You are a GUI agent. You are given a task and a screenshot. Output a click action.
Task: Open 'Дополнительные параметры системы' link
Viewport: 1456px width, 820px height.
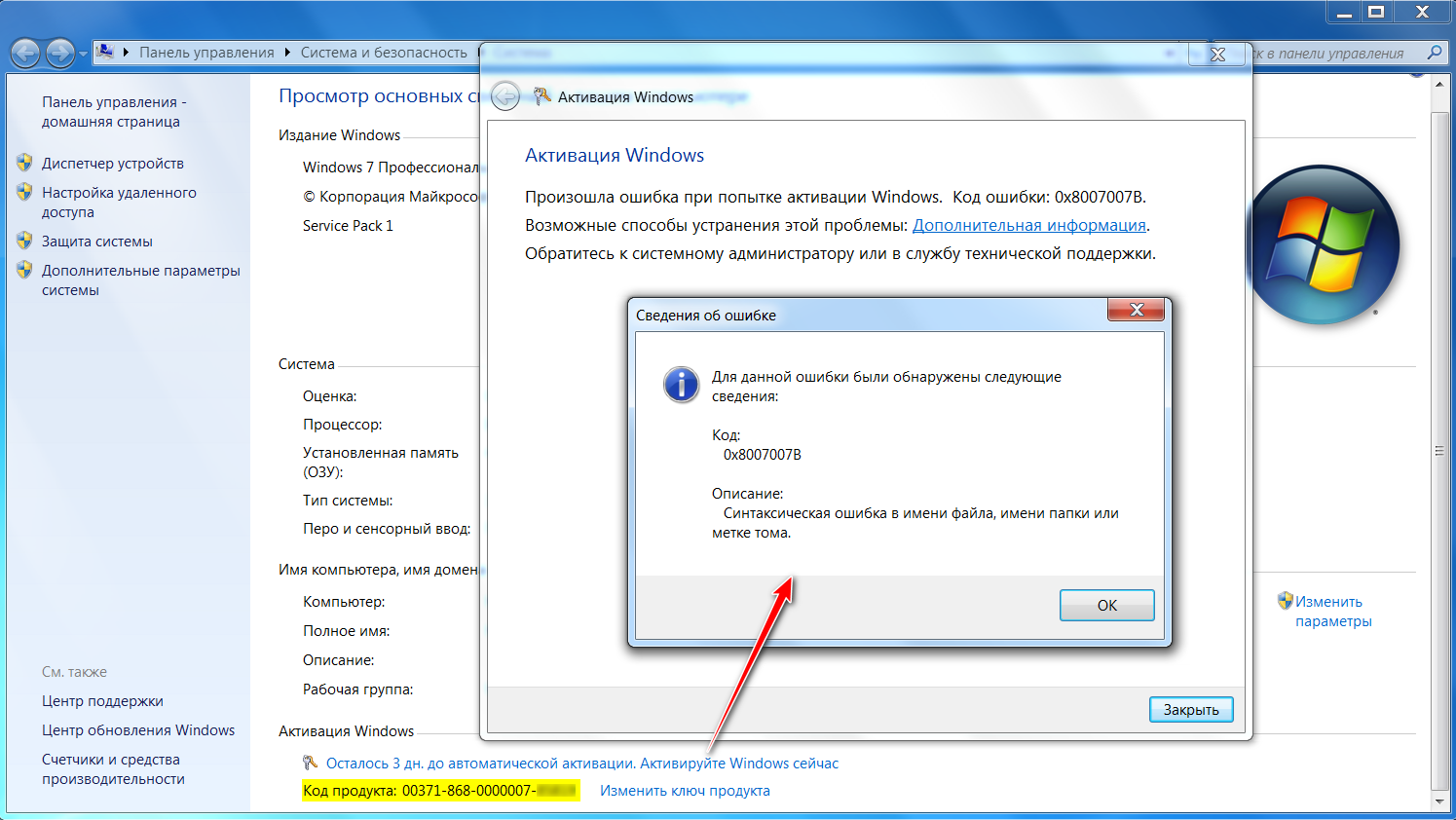coord(141,280)
